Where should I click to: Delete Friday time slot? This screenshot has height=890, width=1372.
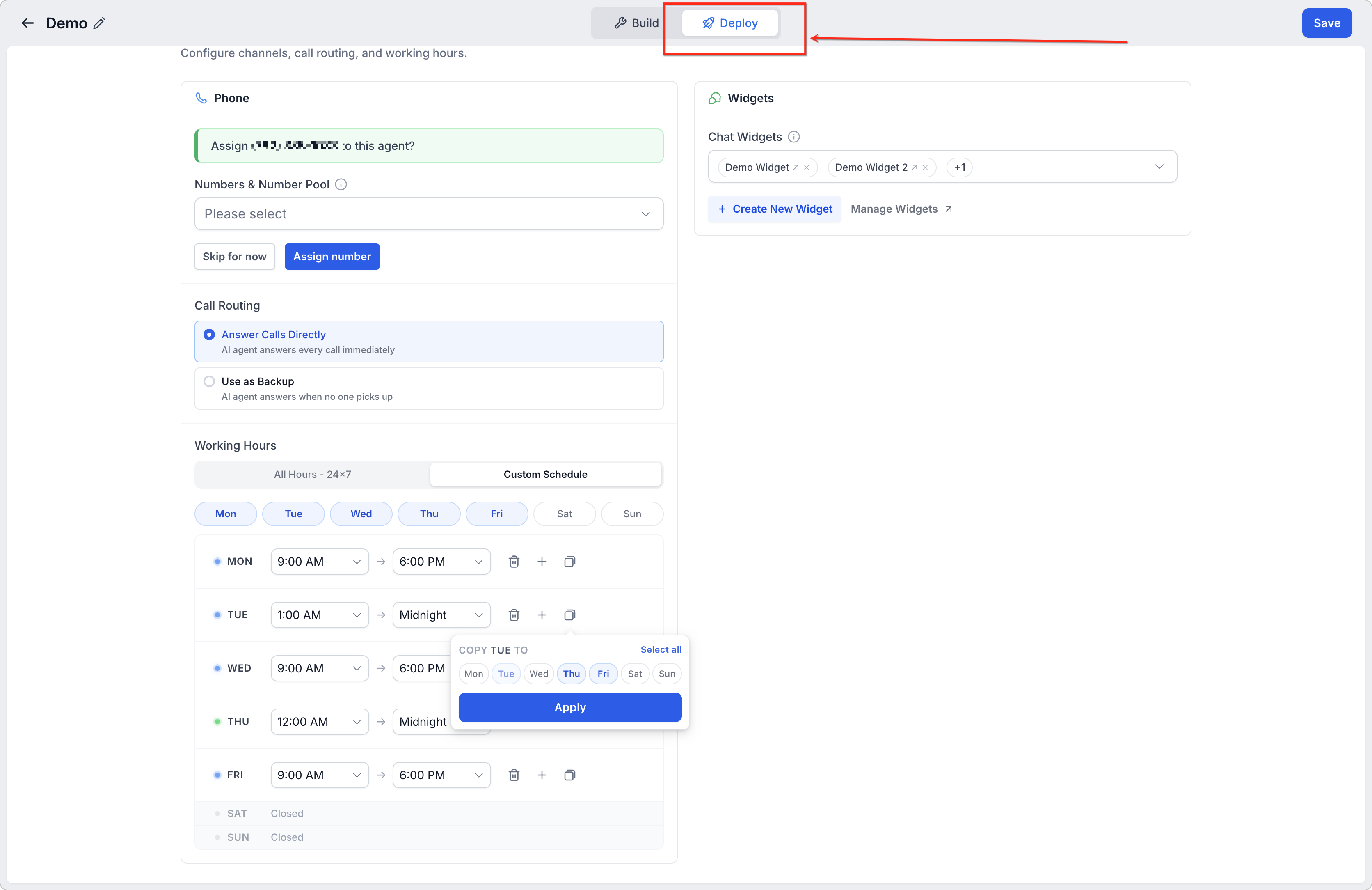(x=514, y=775)
